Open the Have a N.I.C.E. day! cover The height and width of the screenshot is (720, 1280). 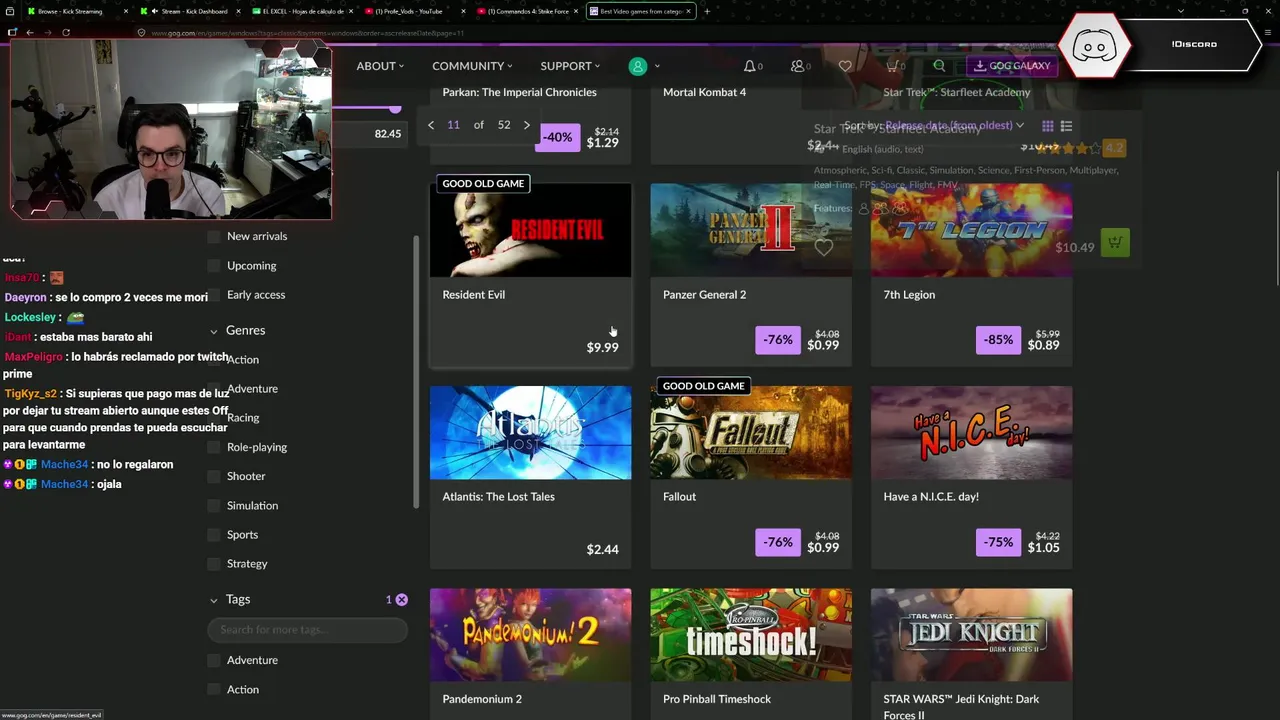click(x=971, y=433)
